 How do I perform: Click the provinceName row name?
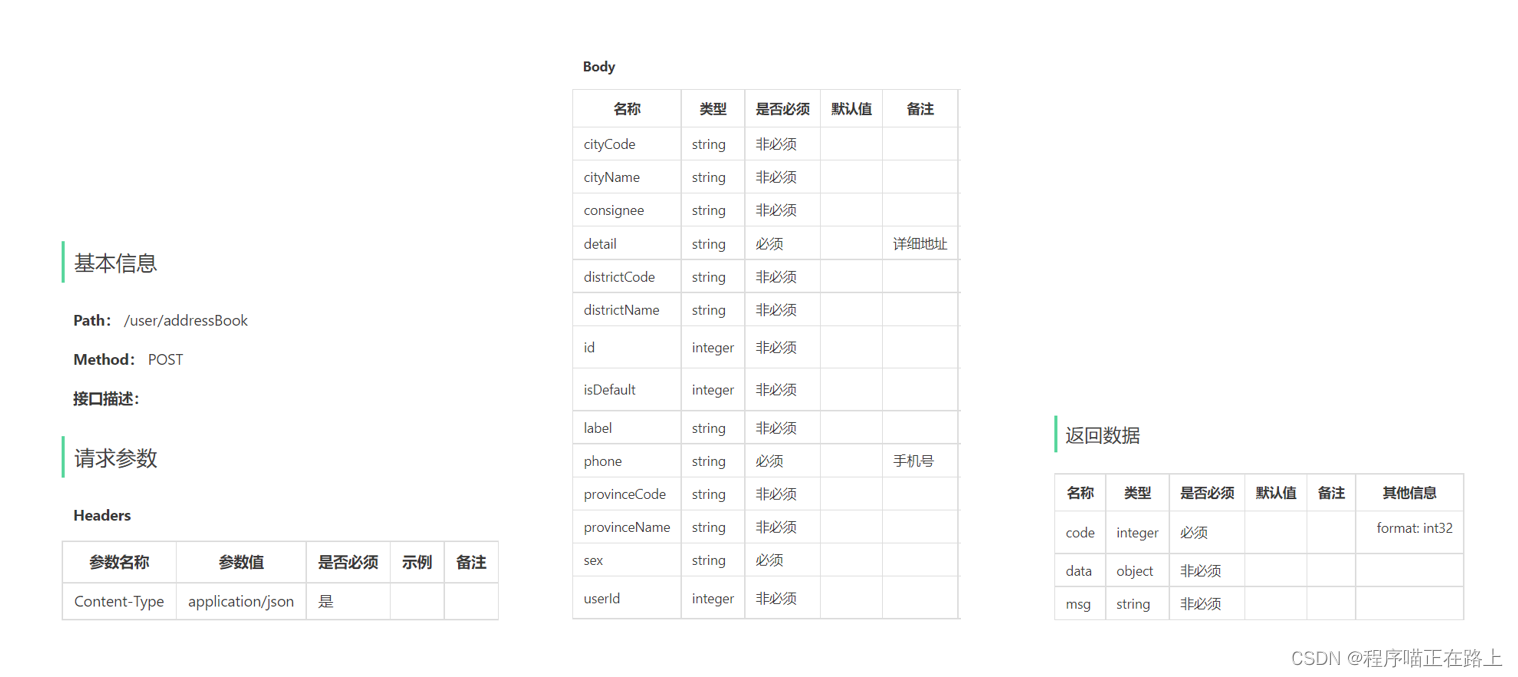coord(627,527)
